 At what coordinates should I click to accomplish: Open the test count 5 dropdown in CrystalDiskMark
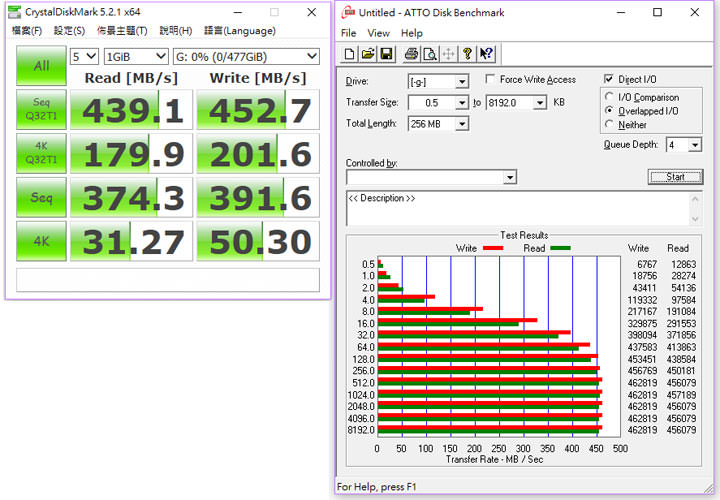[84, 57]
